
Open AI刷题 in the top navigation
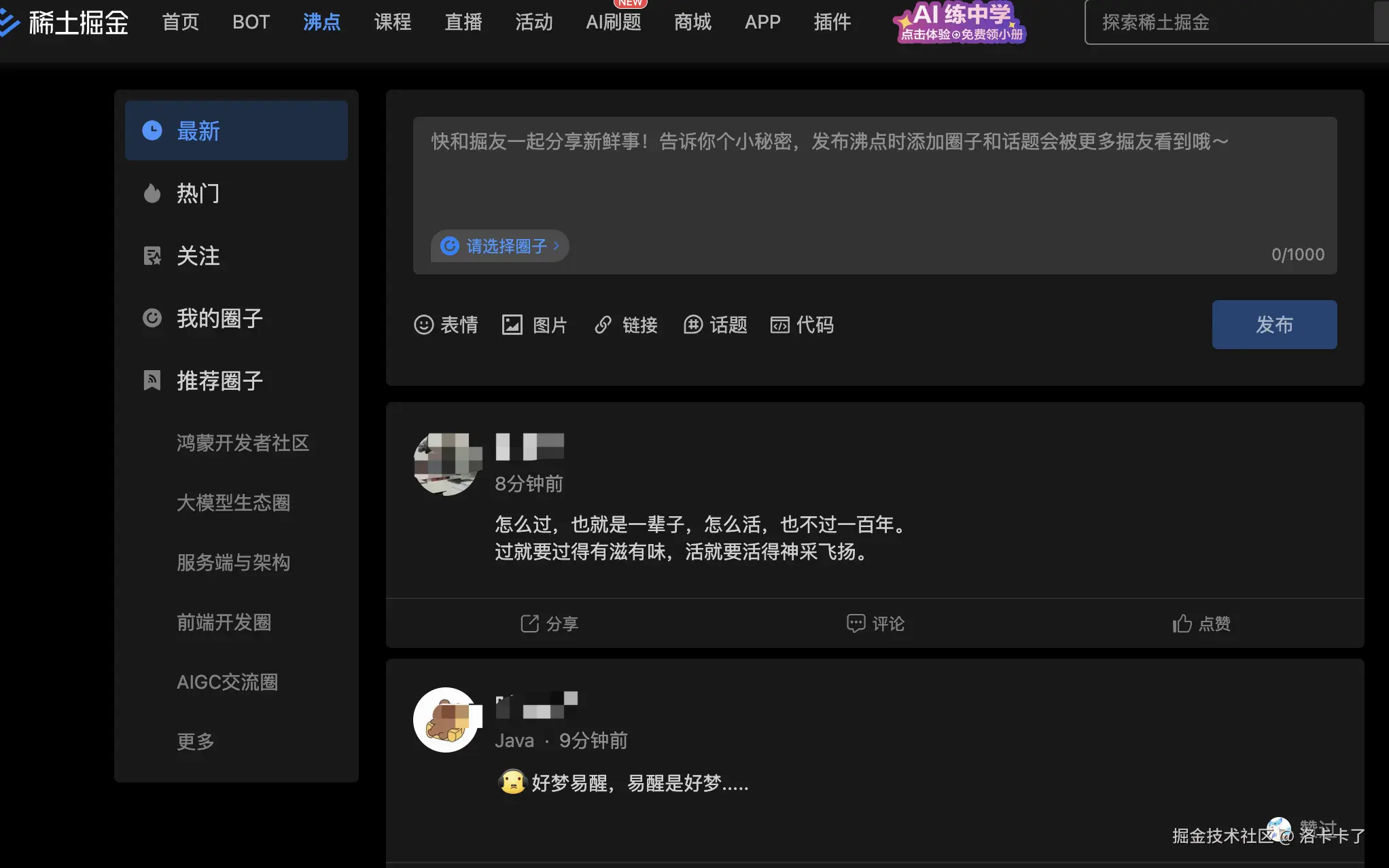click(614, 22)
